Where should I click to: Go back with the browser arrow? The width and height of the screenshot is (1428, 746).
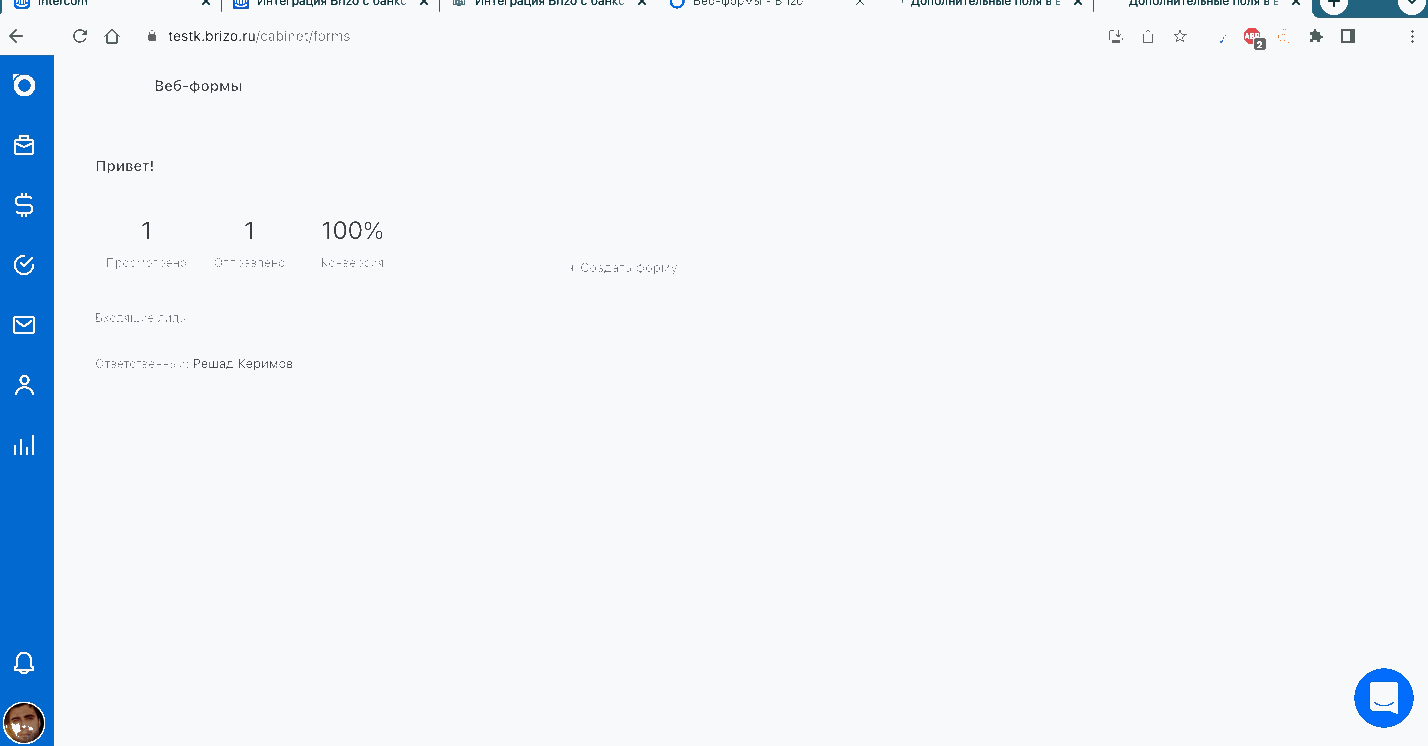16,36
